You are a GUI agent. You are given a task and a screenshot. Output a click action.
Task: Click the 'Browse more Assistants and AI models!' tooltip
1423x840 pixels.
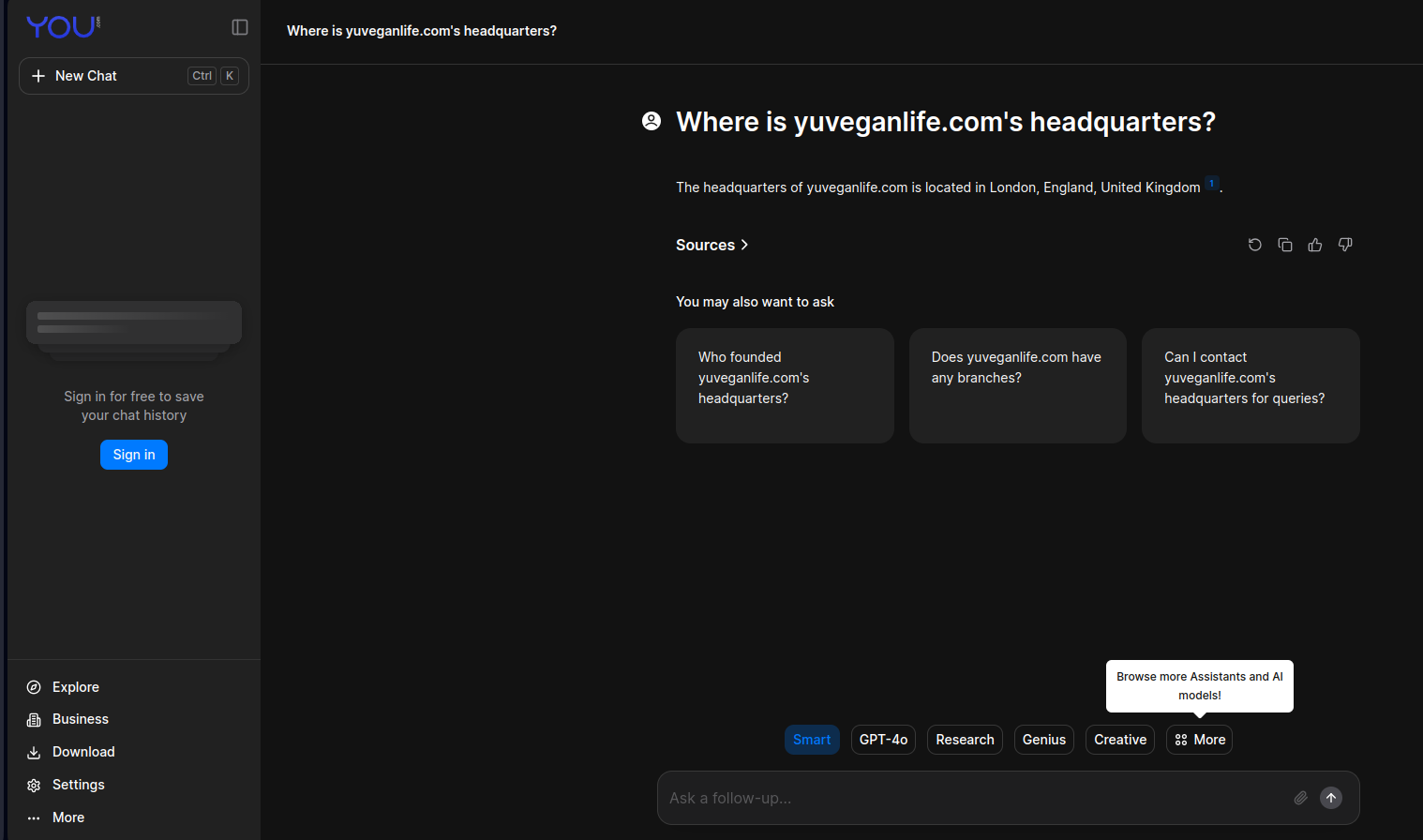point(1200,686)
